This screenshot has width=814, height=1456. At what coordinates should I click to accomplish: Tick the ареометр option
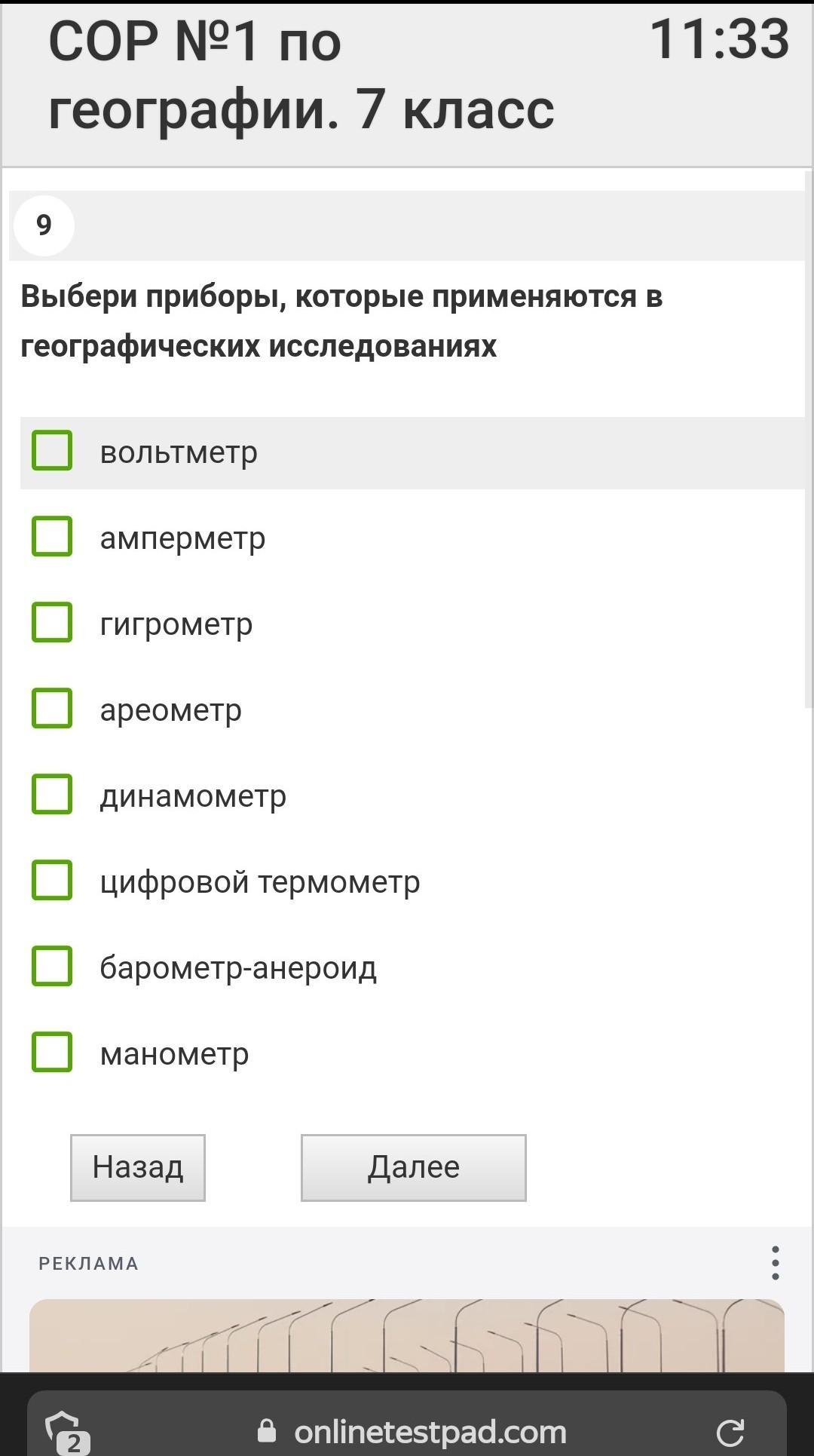tap(52, 709)
